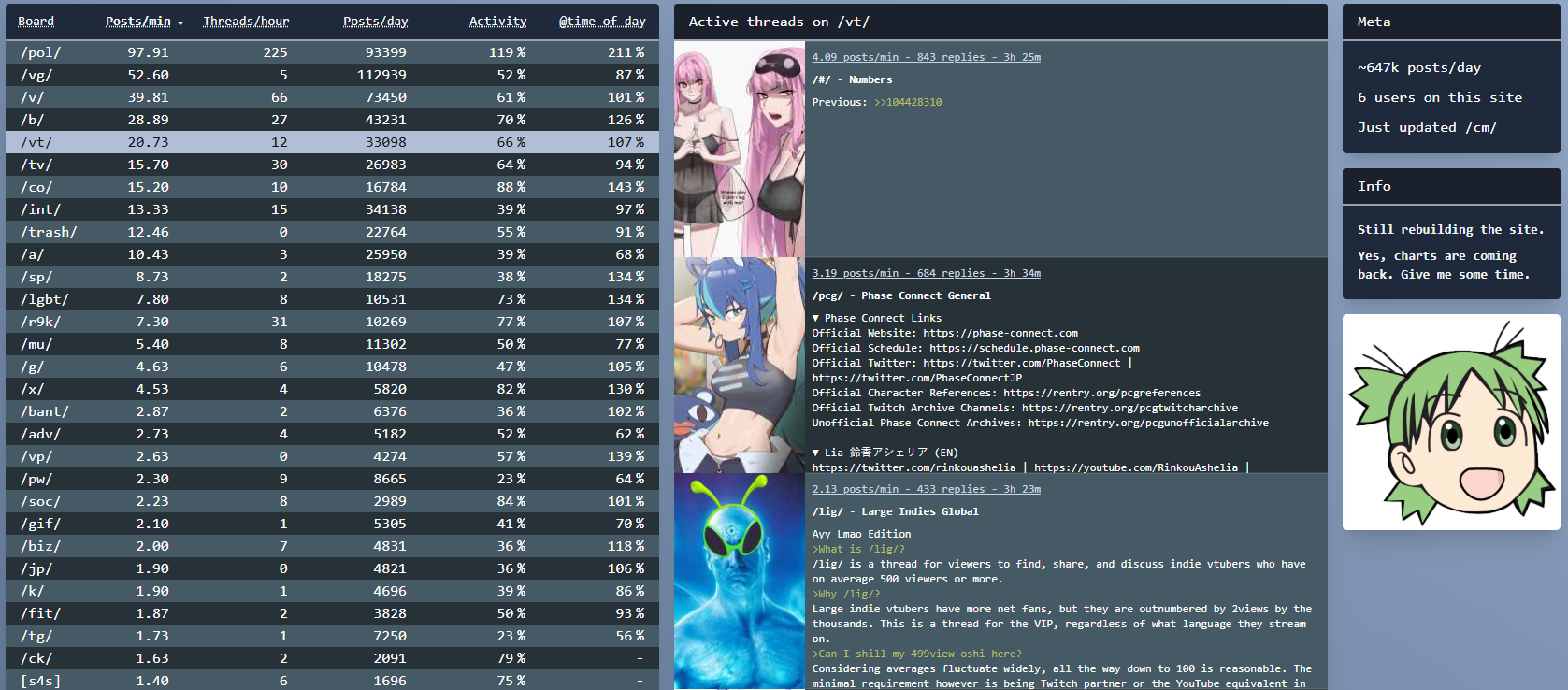Select the /adv/ board row
Image resolution: width=1568 pixels, height=690 pixels.
pyautogui.click(x=332, y=434)
